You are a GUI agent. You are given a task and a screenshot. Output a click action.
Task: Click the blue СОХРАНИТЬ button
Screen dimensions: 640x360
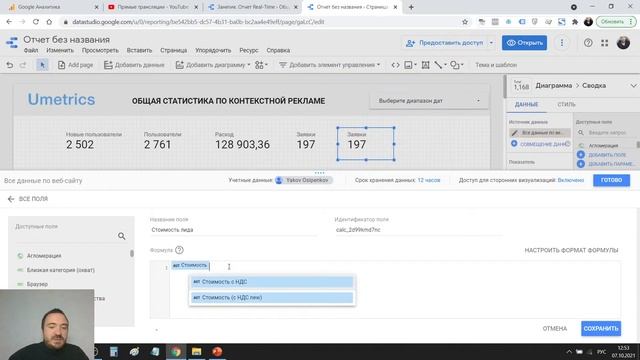[x=601, y=329]
